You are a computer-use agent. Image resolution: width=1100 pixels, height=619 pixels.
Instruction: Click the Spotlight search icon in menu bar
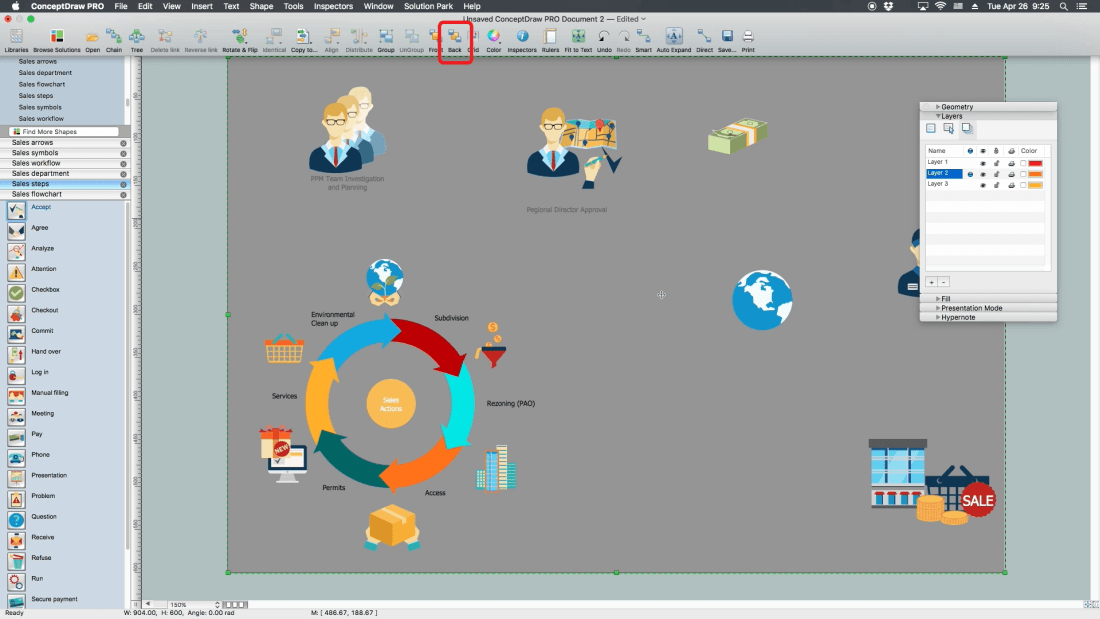(1064, 6)
